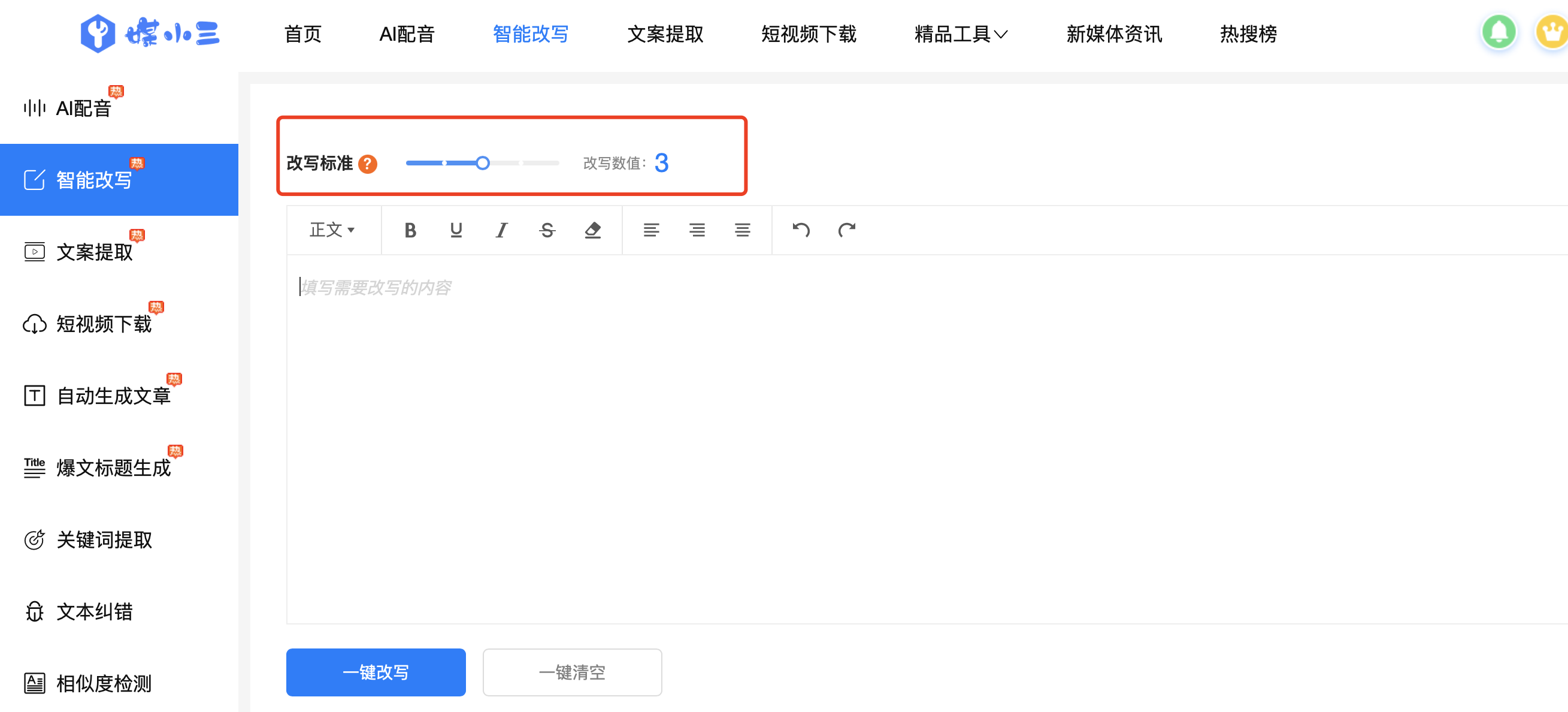Screen dimensions: 1568x712
Task: Open 文案提取 in top navigation
Action: [665, 34]
